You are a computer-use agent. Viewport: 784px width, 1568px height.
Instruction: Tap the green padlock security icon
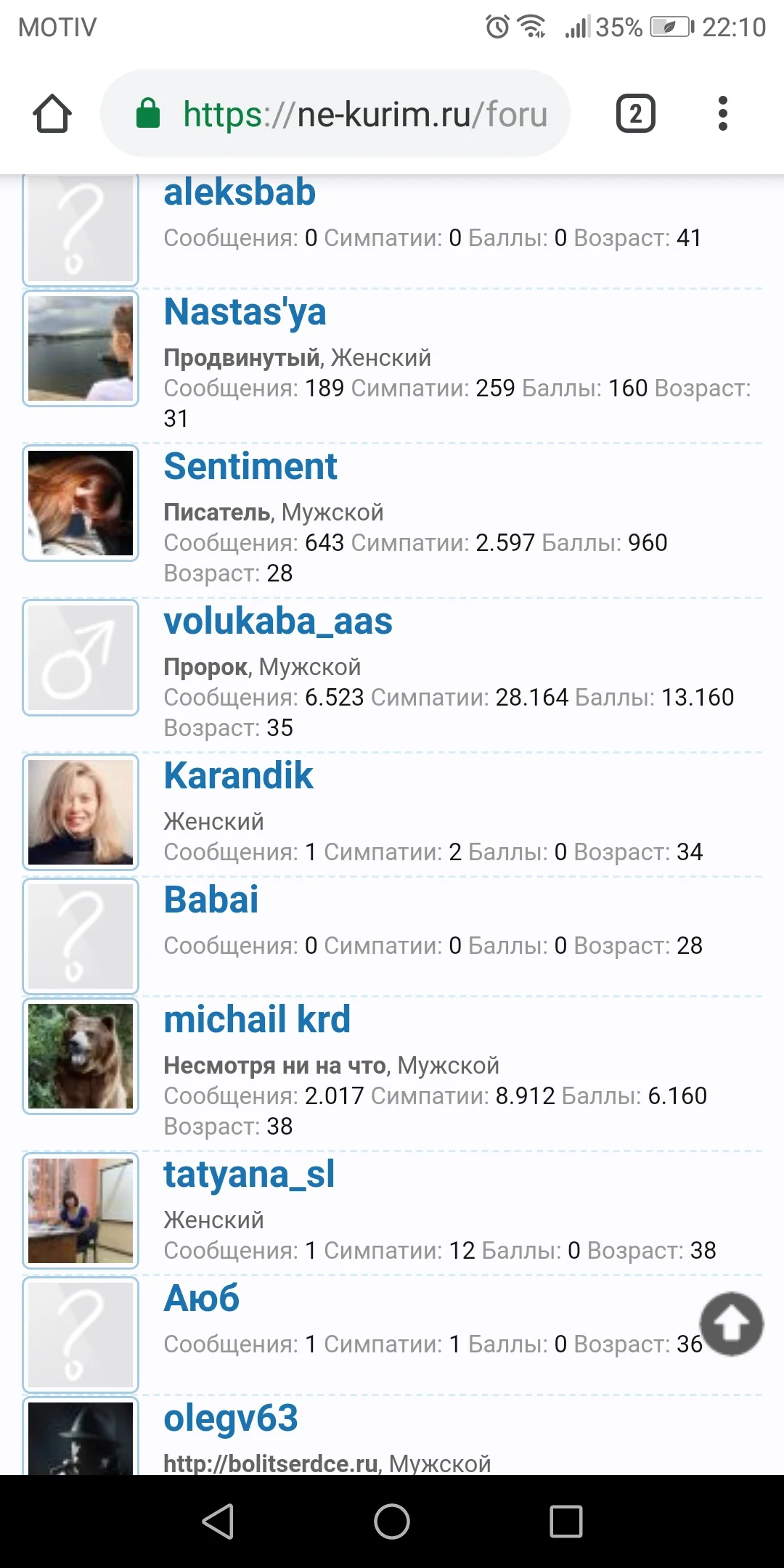point(148,114)
